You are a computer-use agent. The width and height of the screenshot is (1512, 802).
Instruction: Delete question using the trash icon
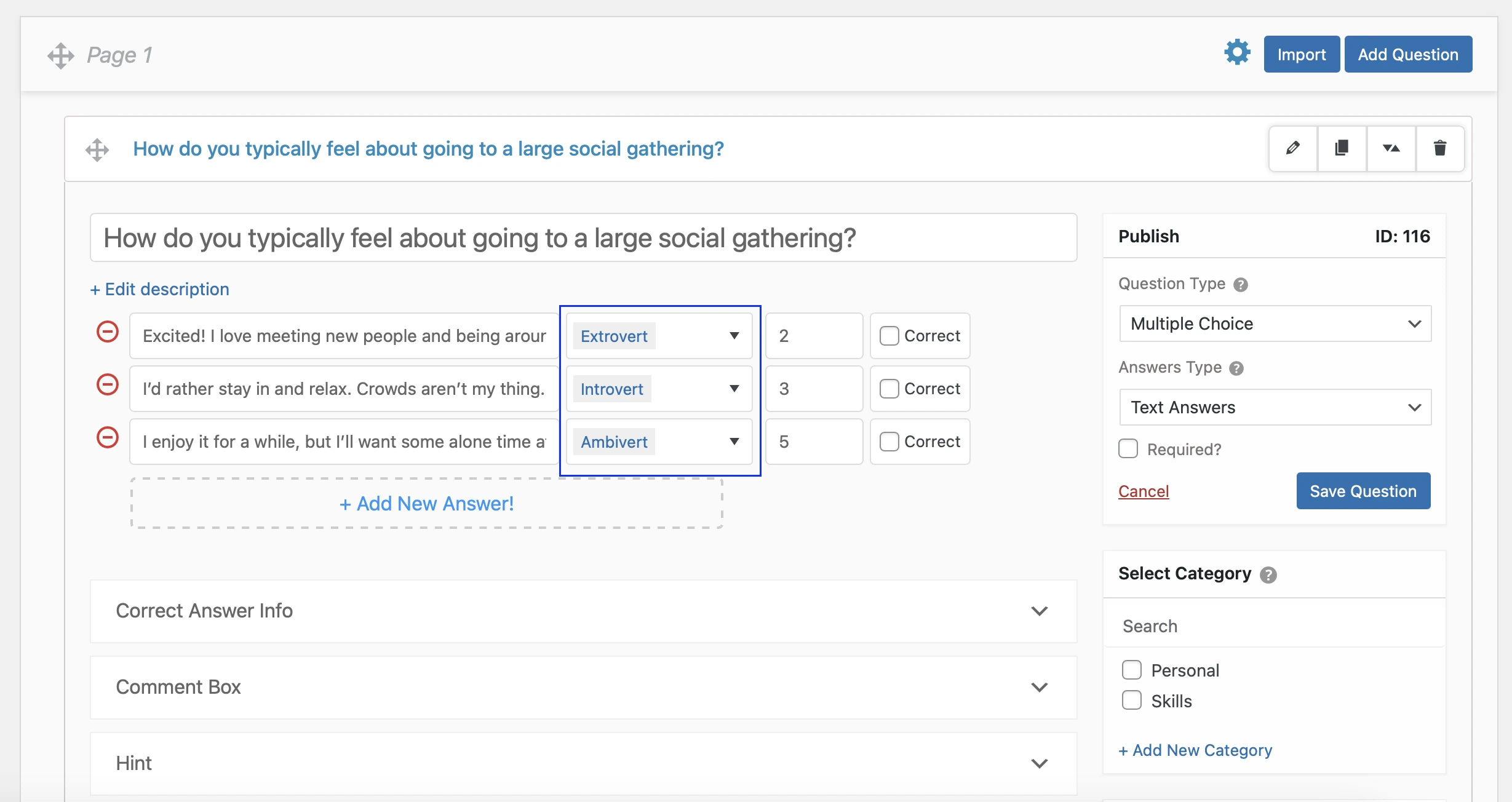pos(1439,148)
